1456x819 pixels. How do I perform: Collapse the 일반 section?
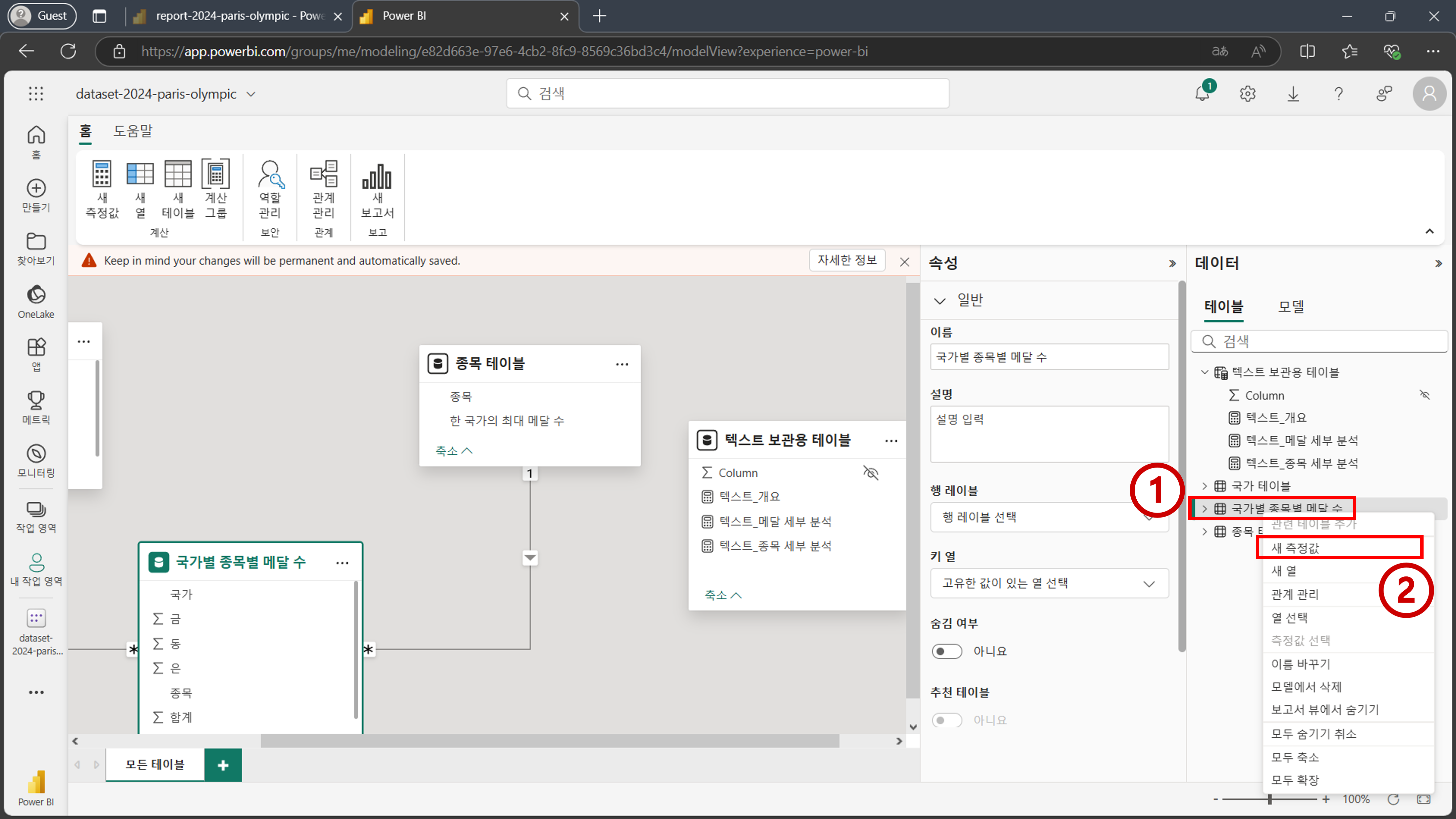tap(939, 301)
